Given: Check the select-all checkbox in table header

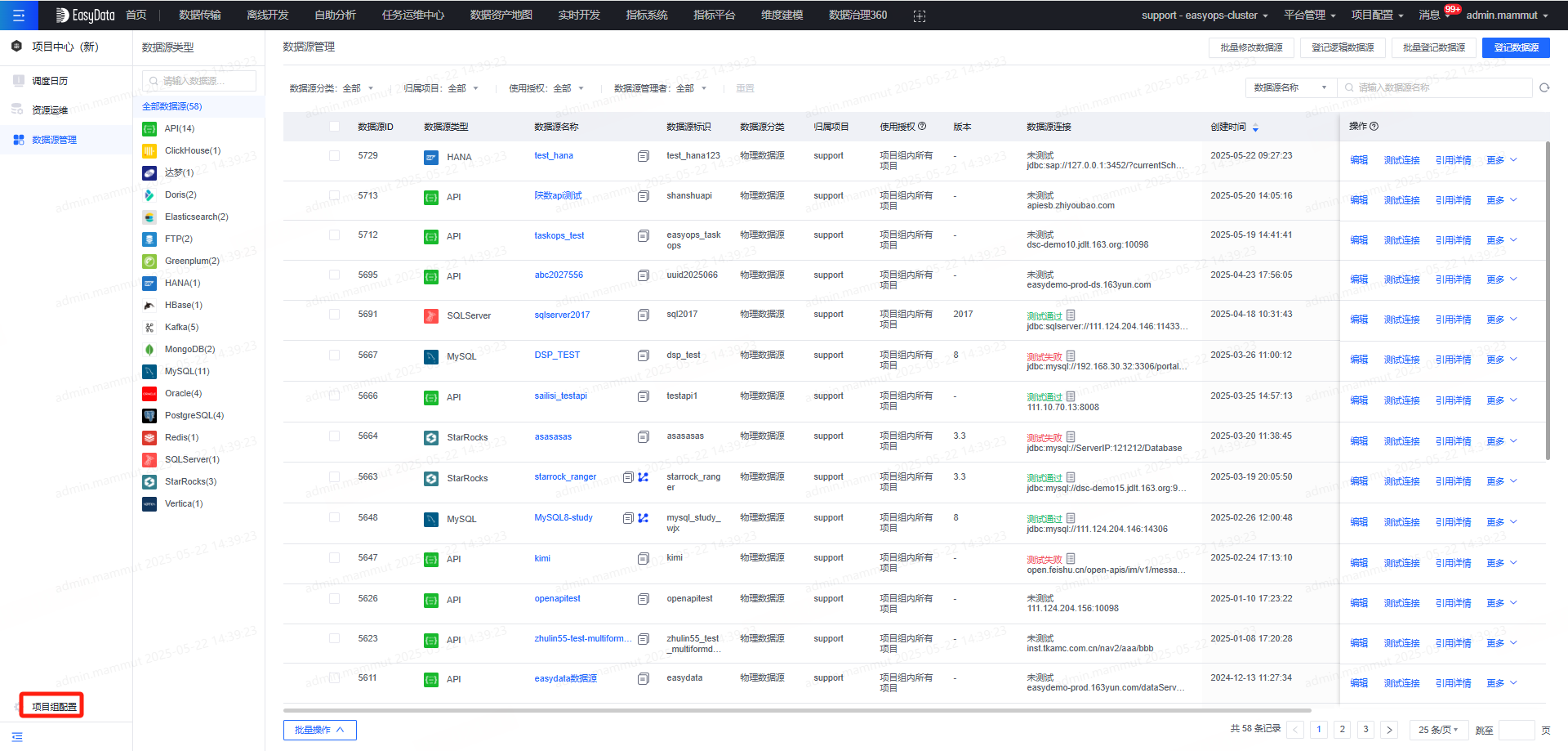Looking at the screenshot, I should tap(334, 127).
